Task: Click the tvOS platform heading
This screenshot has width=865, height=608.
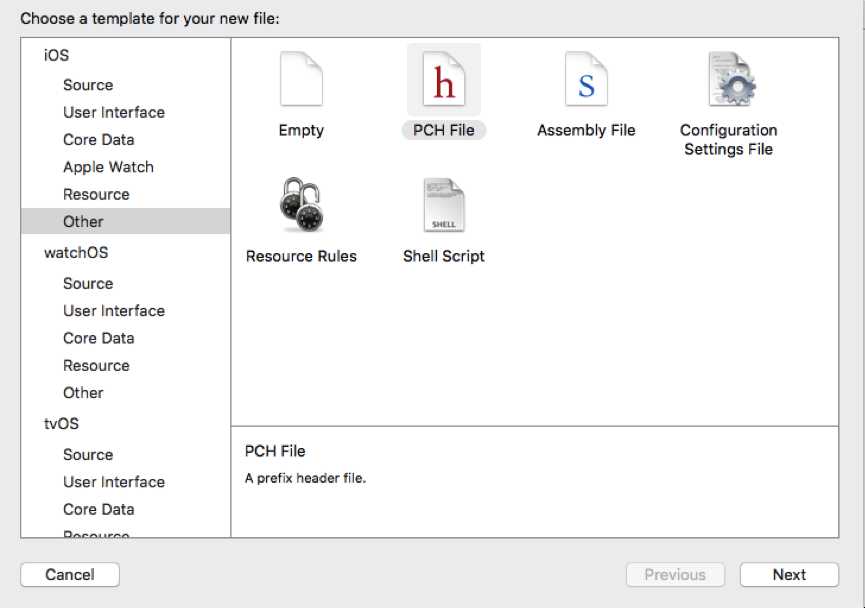Action: pos(61,424)
